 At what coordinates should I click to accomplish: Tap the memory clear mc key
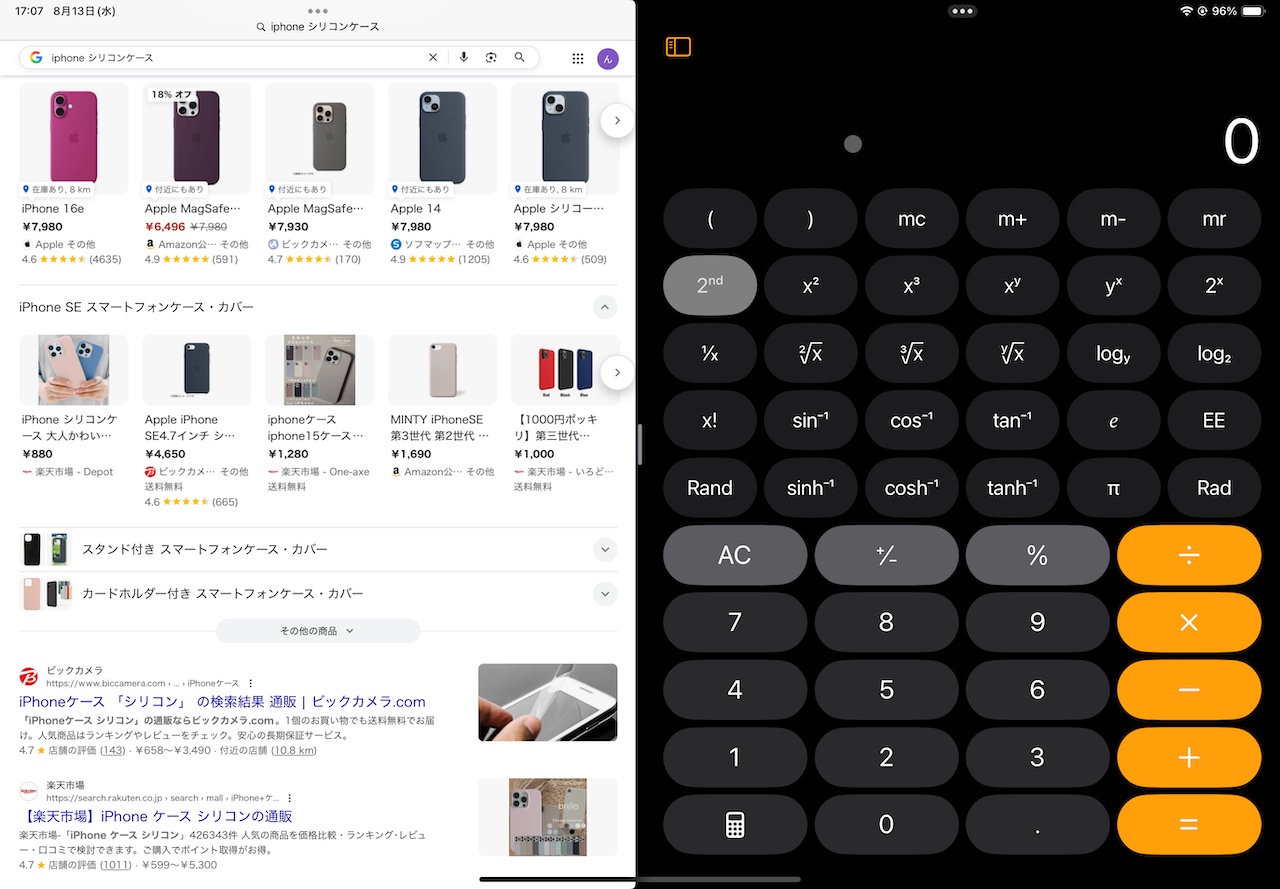912,219
